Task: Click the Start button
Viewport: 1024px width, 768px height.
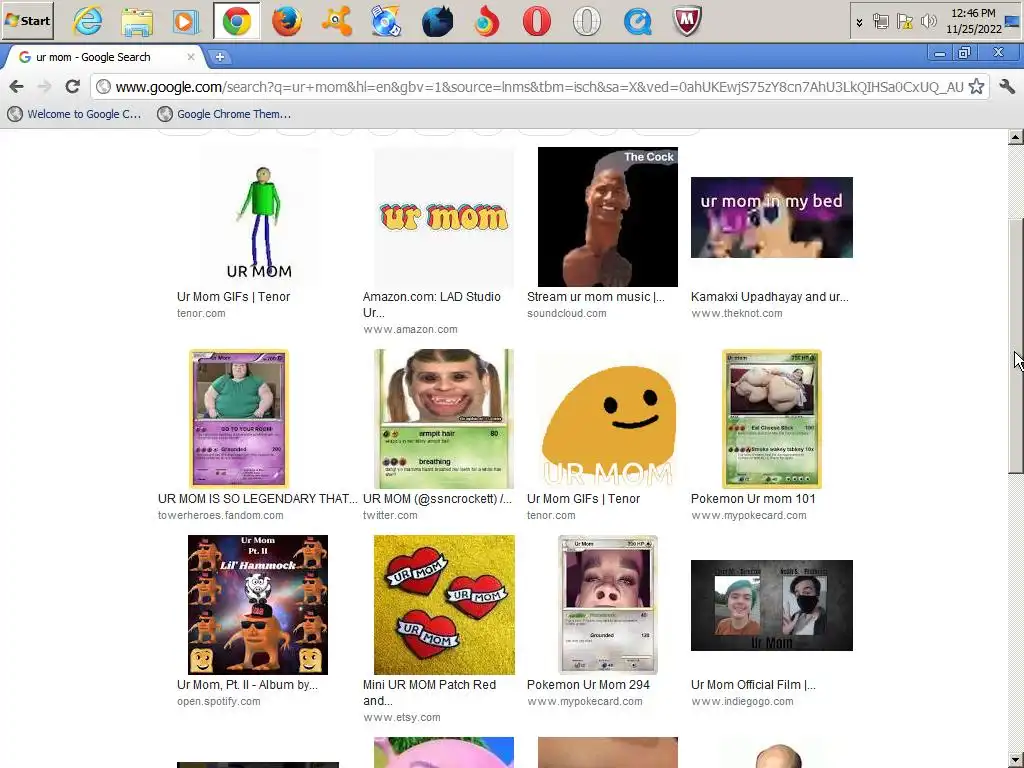Action: pos(27,21)
